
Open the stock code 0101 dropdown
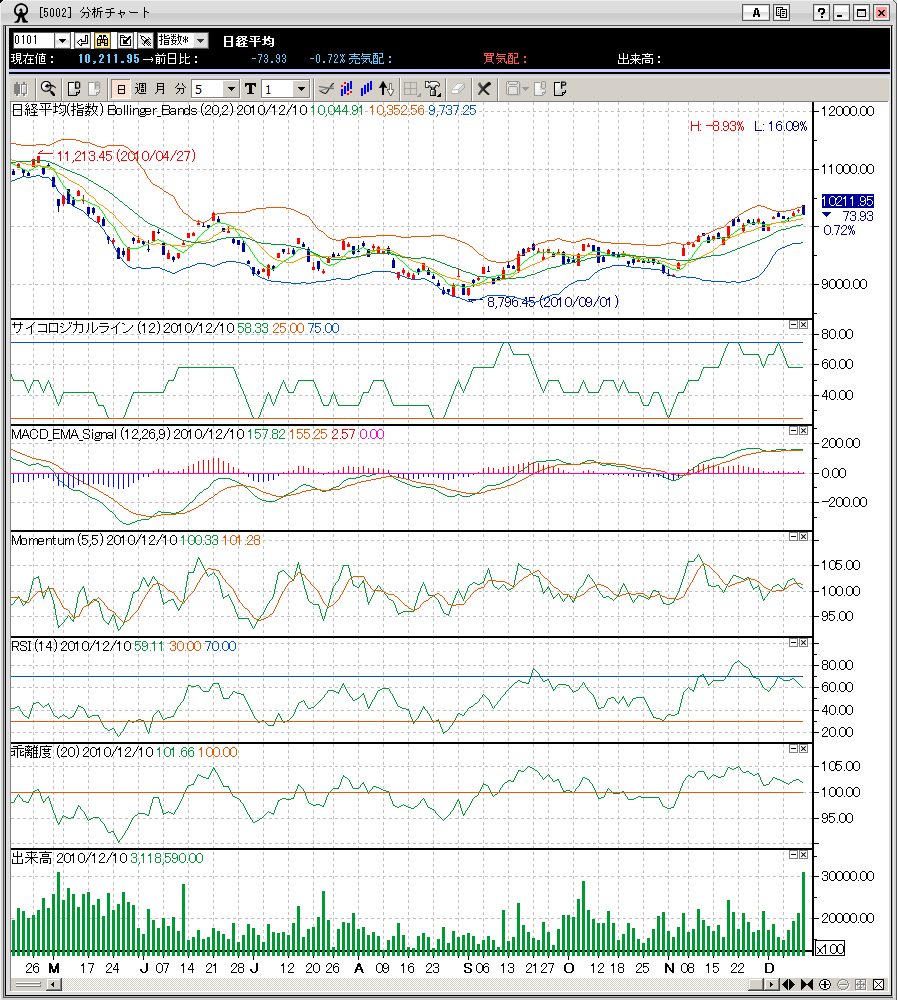[62, 40]
